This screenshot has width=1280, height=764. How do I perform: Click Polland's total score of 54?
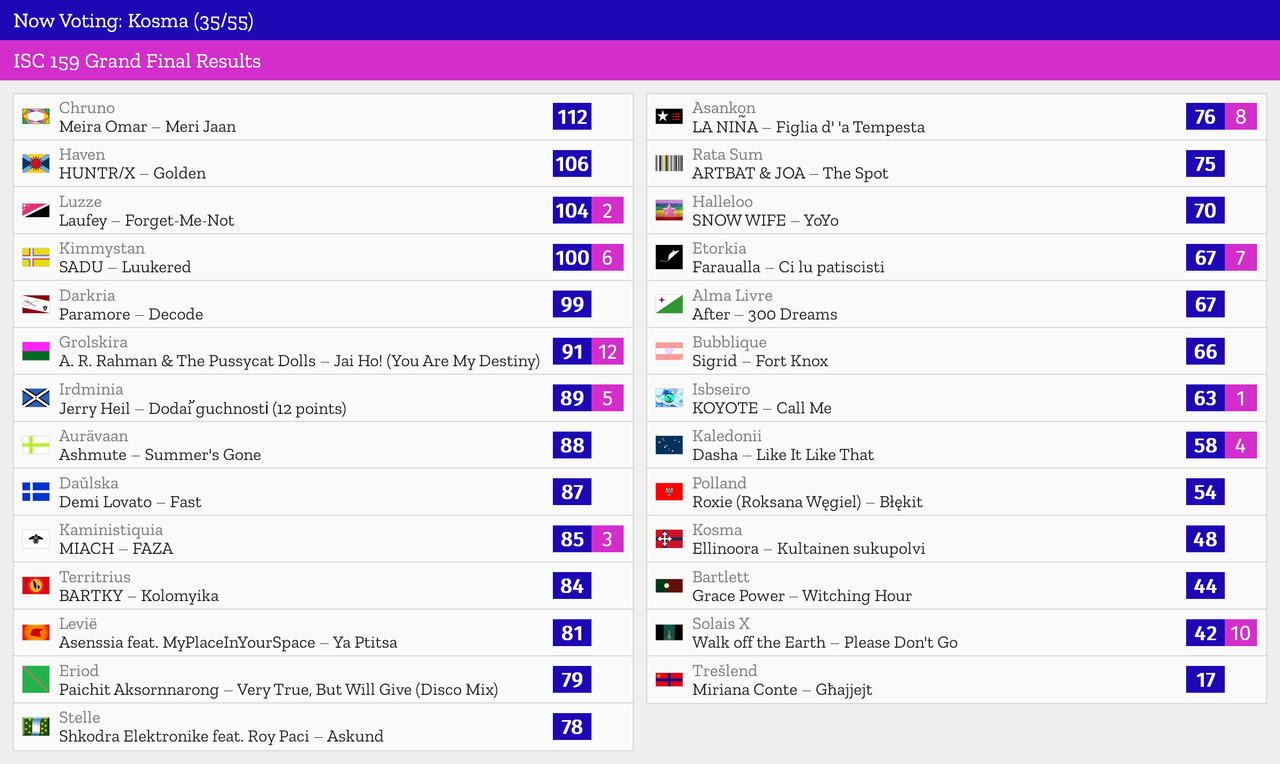point(1205,492)
